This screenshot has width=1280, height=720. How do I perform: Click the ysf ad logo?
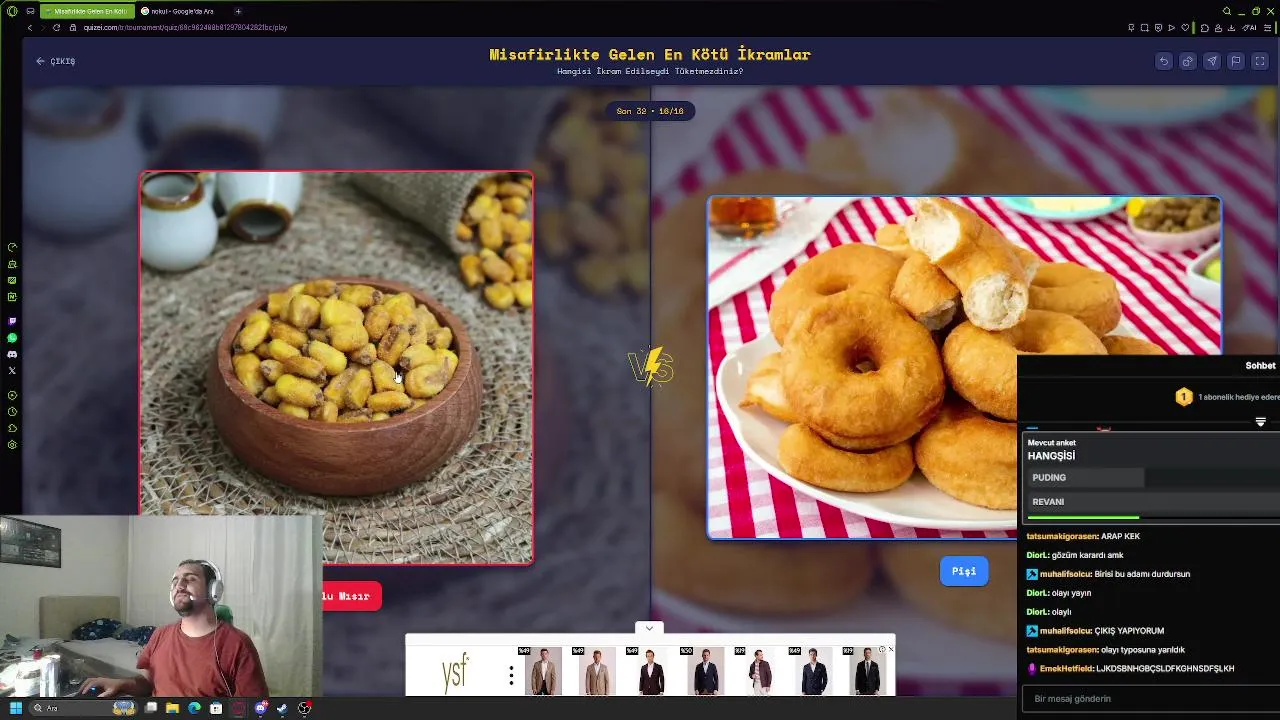pos(455,674)
